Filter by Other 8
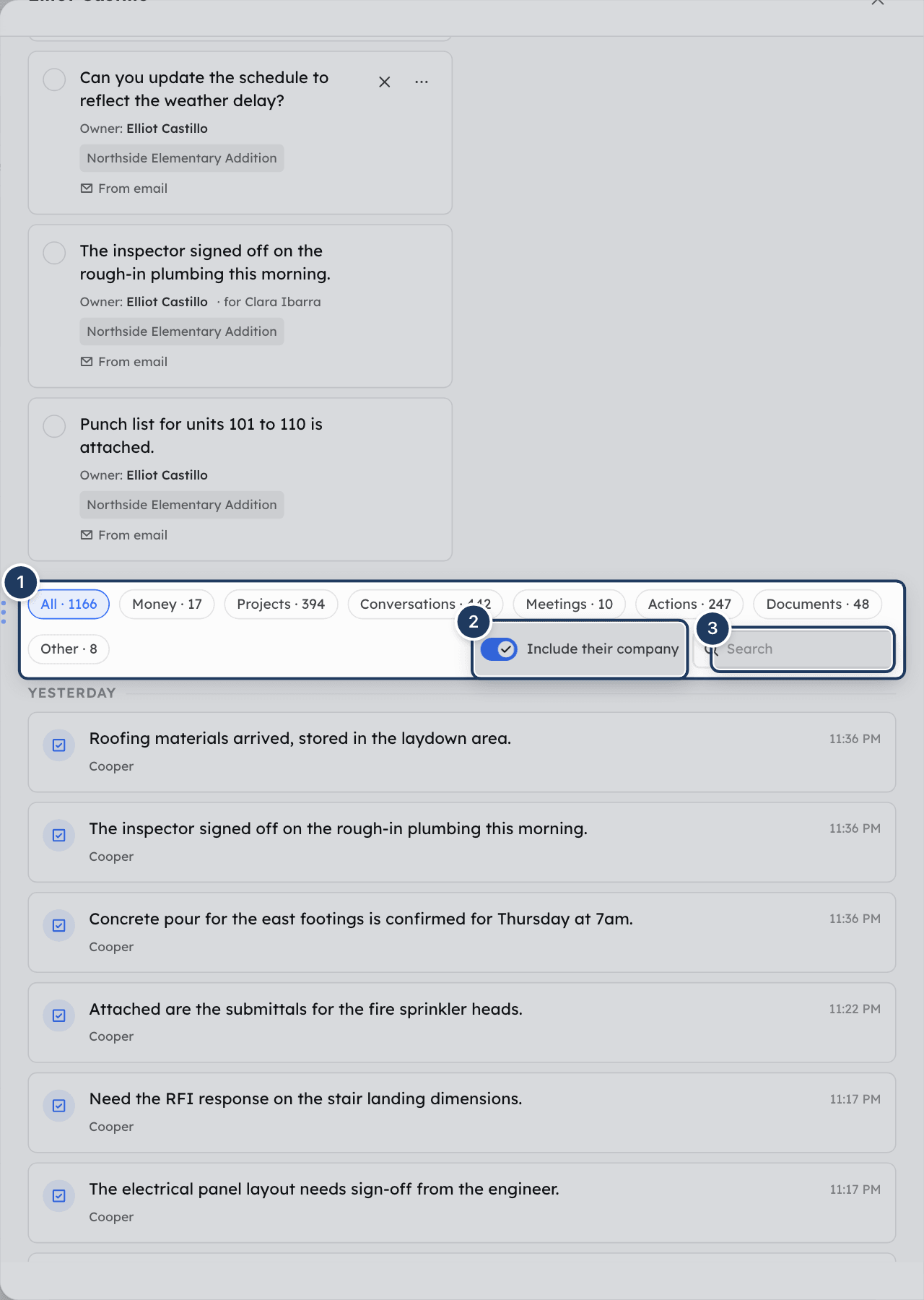The height and width of the screenshot is (1300, 924). tap(69, 649)
